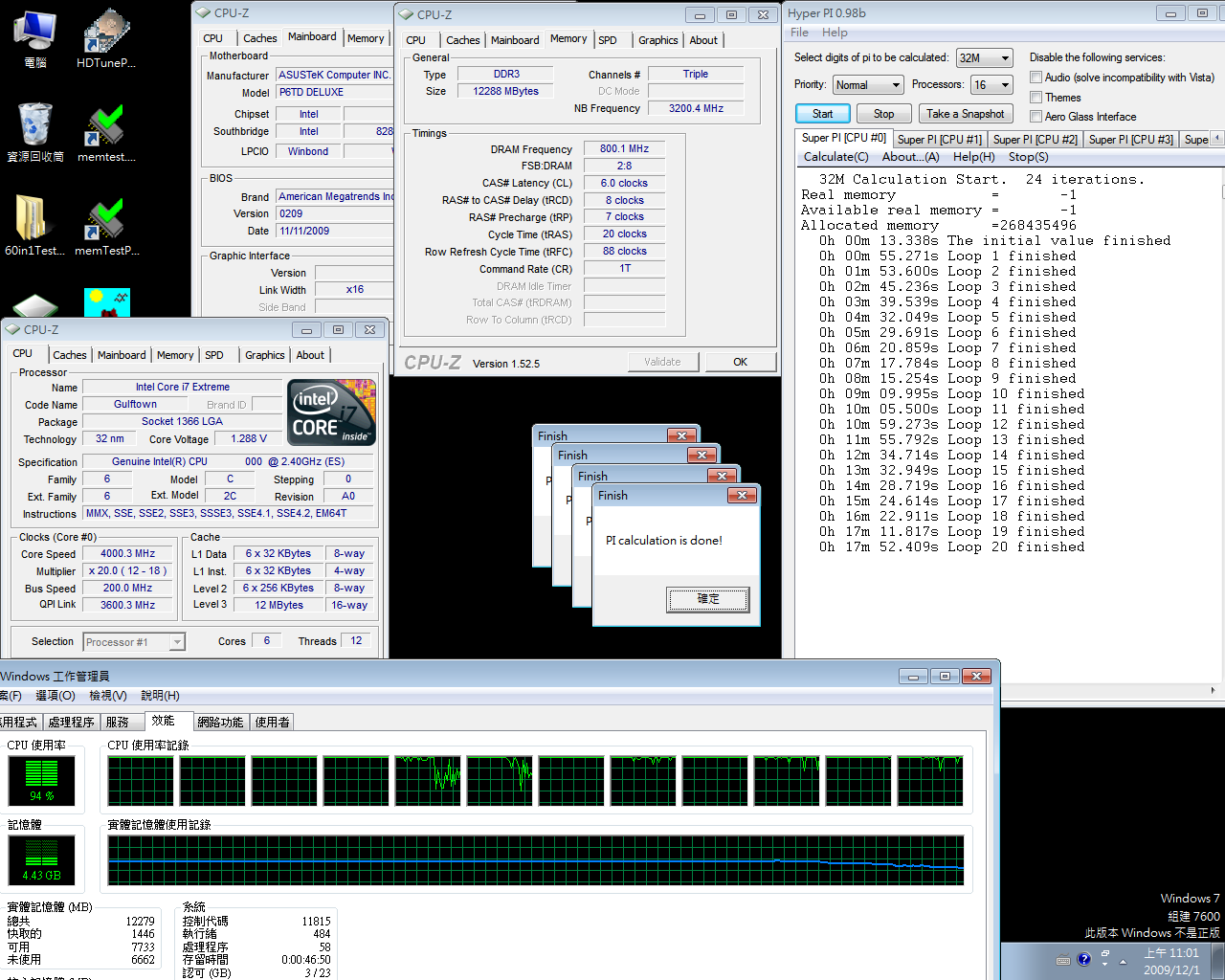Image resolution: width=1225 pixels, height=980 pixels.
Task: Open Help(H) menu in Super PI
Action: pos(973,157)
